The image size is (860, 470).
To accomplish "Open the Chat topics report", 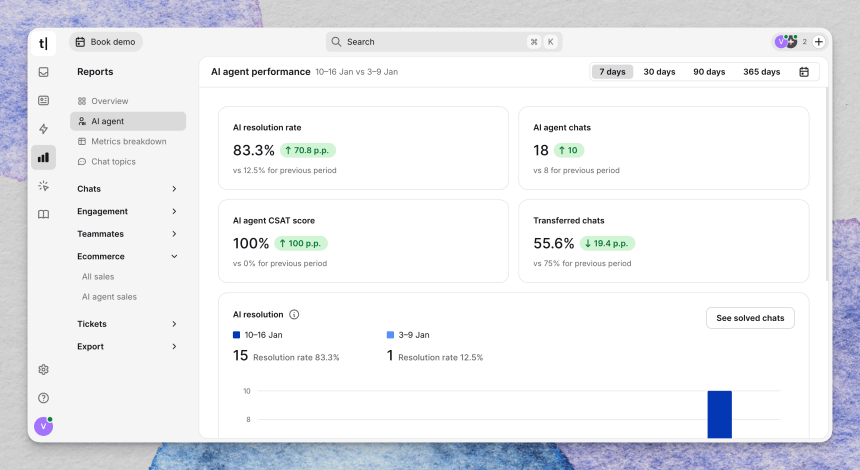I will point(128,162).
